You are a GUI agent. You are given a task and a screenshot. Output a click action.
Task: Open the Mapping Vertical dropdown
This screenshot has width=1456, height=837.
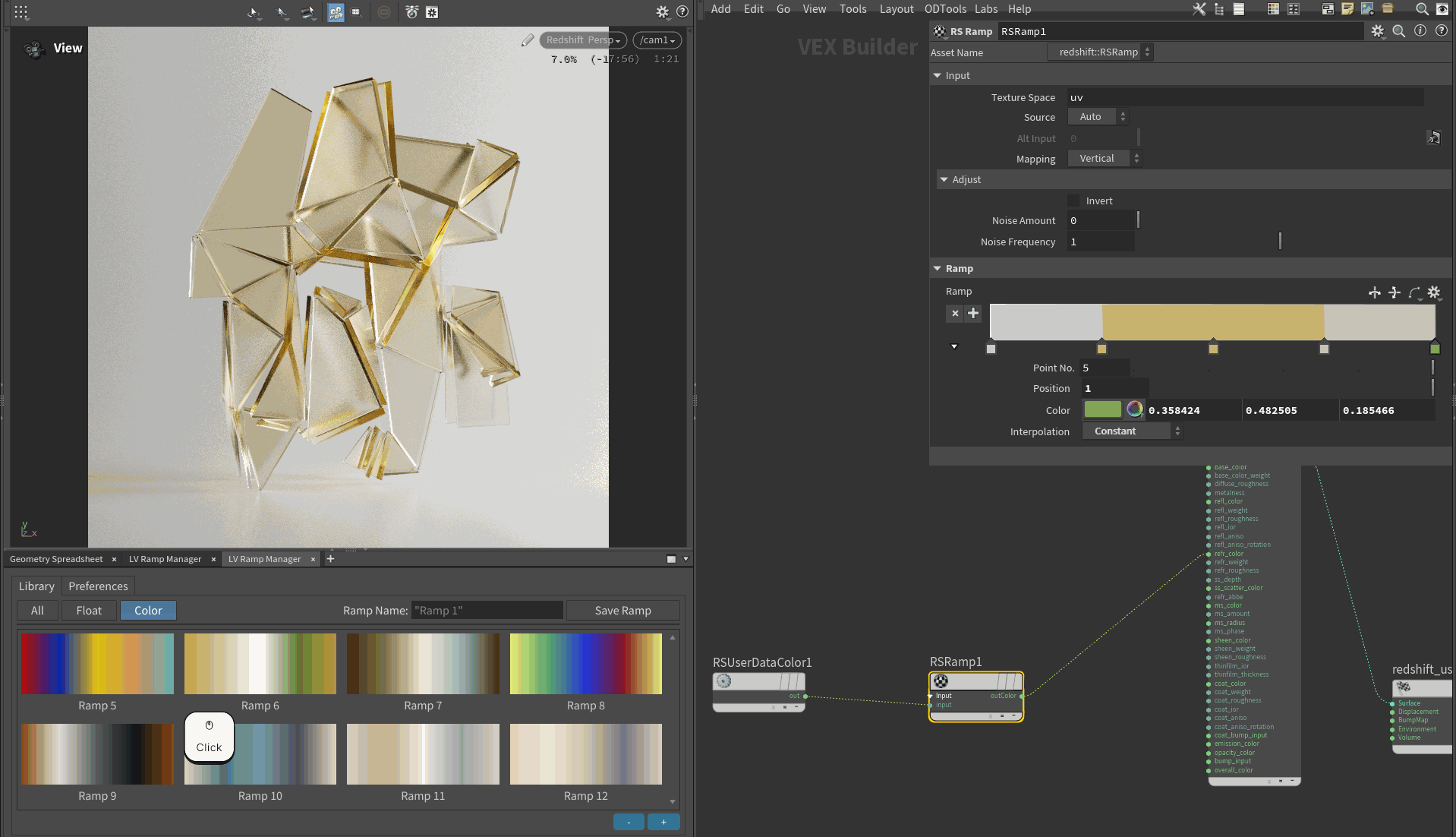click(1105, 159)
